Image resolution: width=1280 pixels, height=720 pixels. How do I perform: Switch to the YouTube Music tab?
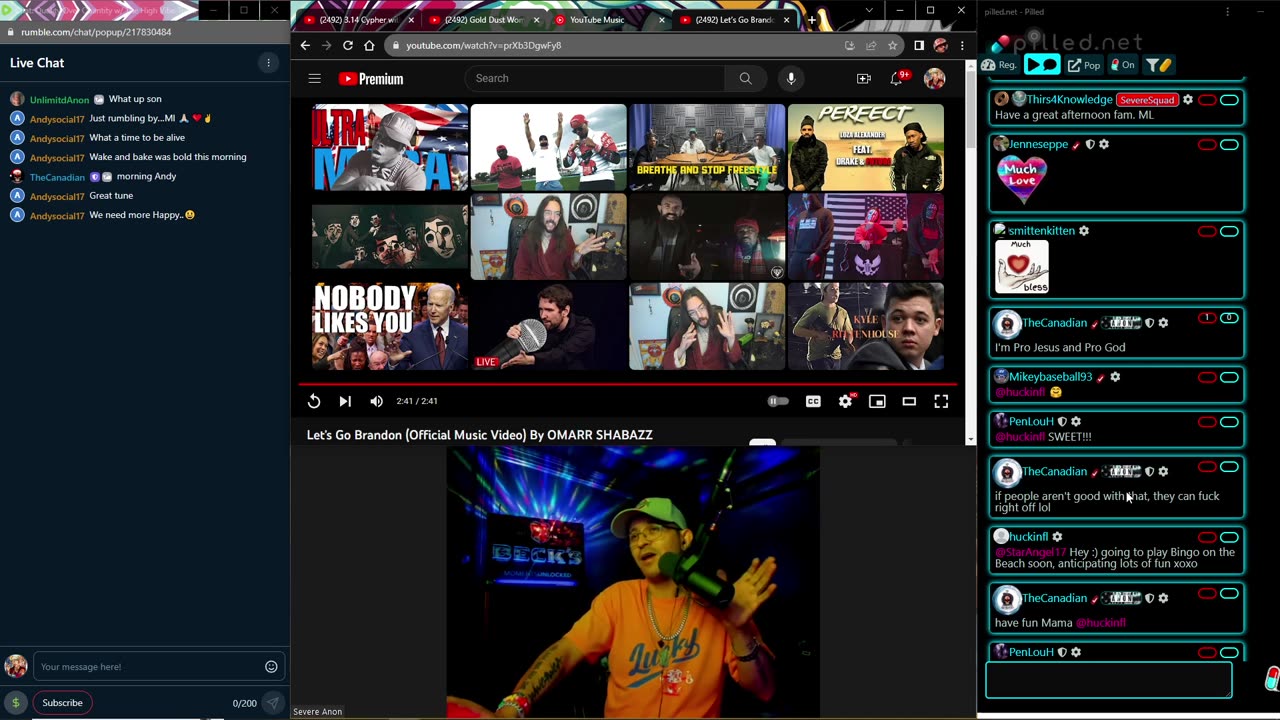[x=608, y=20]
